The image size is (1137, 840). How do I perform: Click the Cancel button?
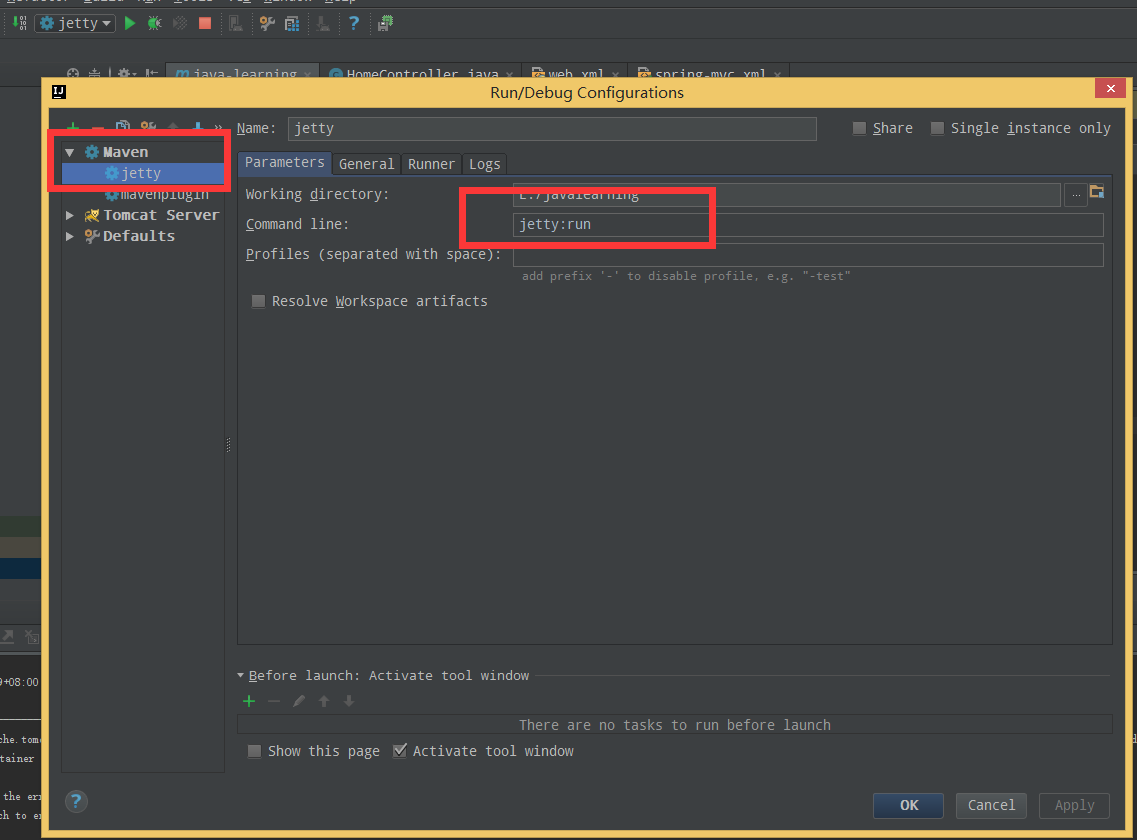(x=991, y=805)
